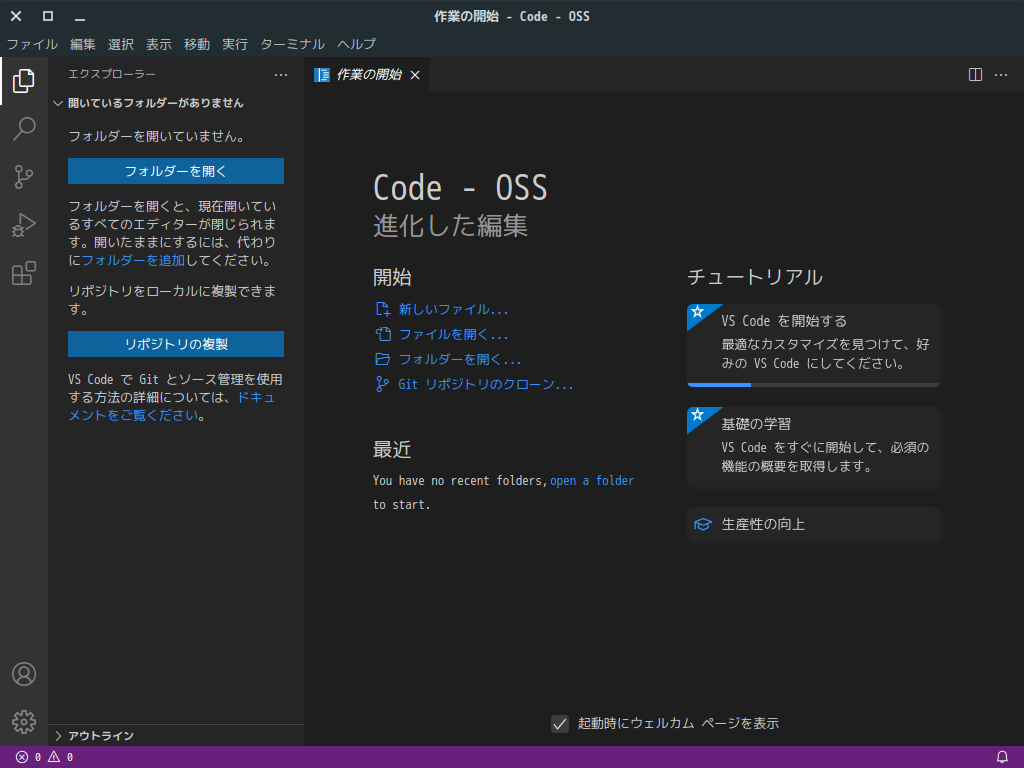1024x768 pixels.
Task: Click the 新しいファイル... link
Action: [x=453, y=309]
